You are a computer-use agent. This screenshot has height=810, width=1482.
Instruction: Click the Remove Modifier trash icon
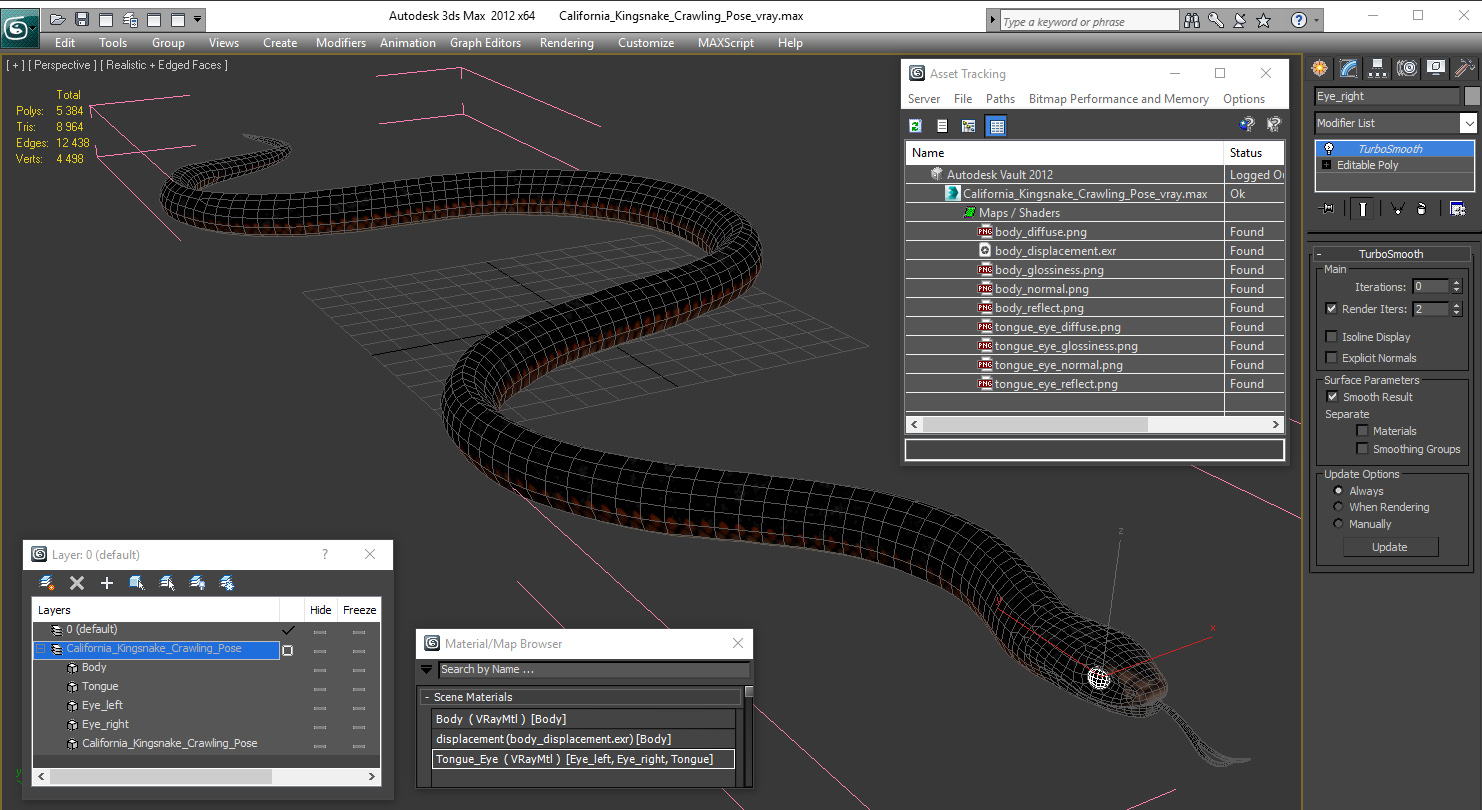pos(1421,208)
